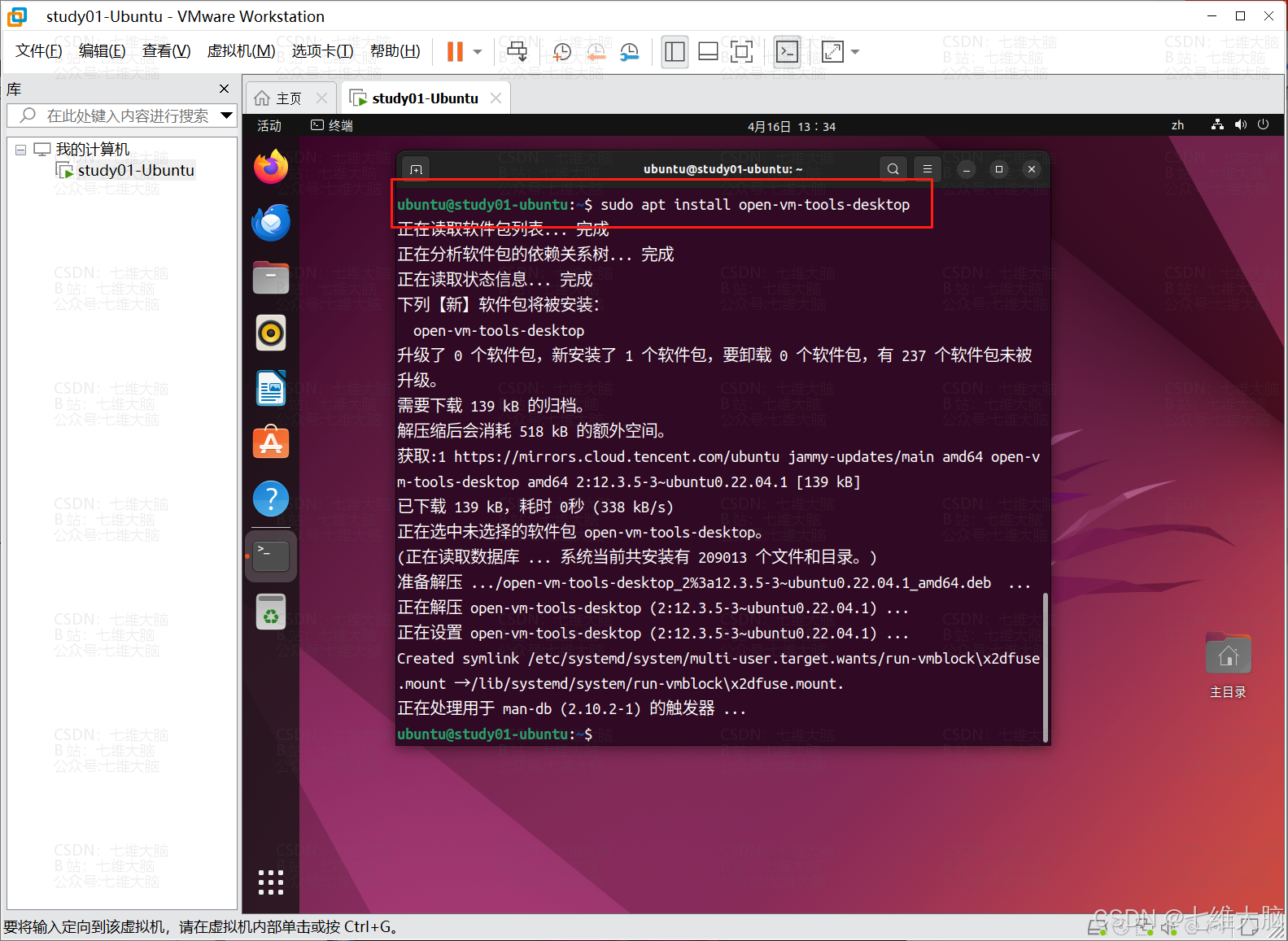Collapse the 我的计算机 tree node

tap(21, 150)
